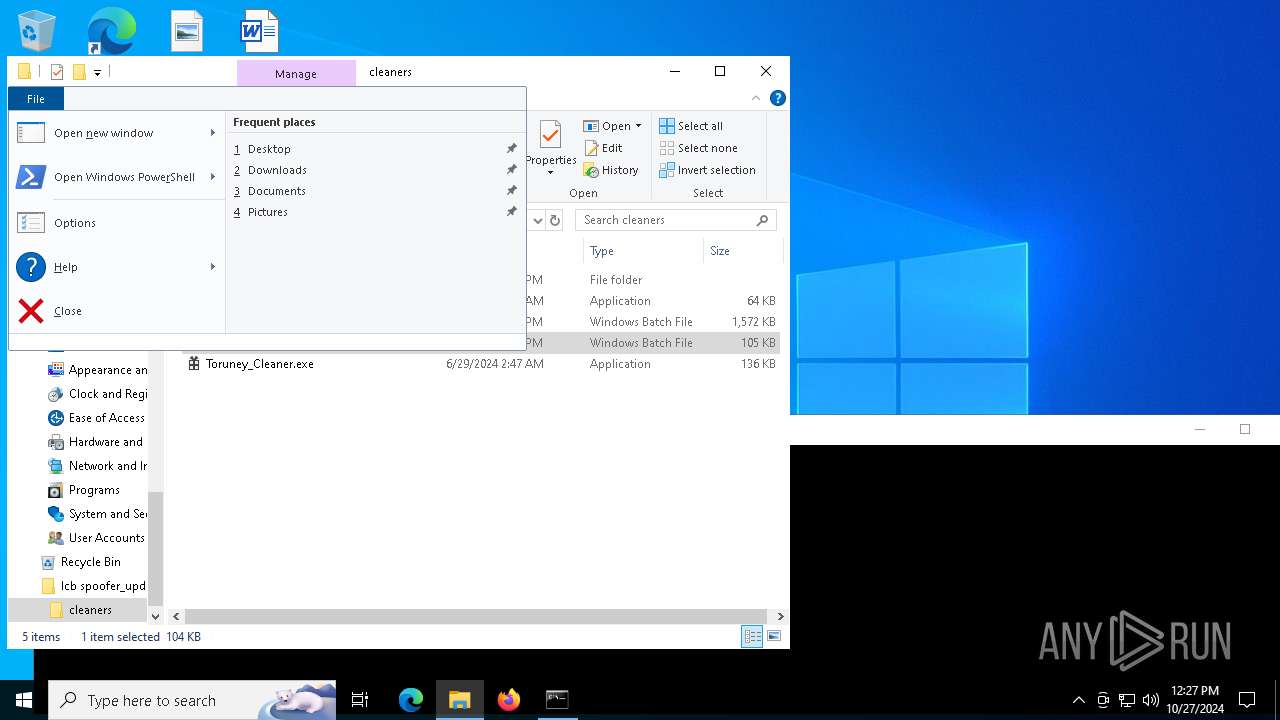
Task: Switch to the Manage ribbon tab
Action: (296, 74)
